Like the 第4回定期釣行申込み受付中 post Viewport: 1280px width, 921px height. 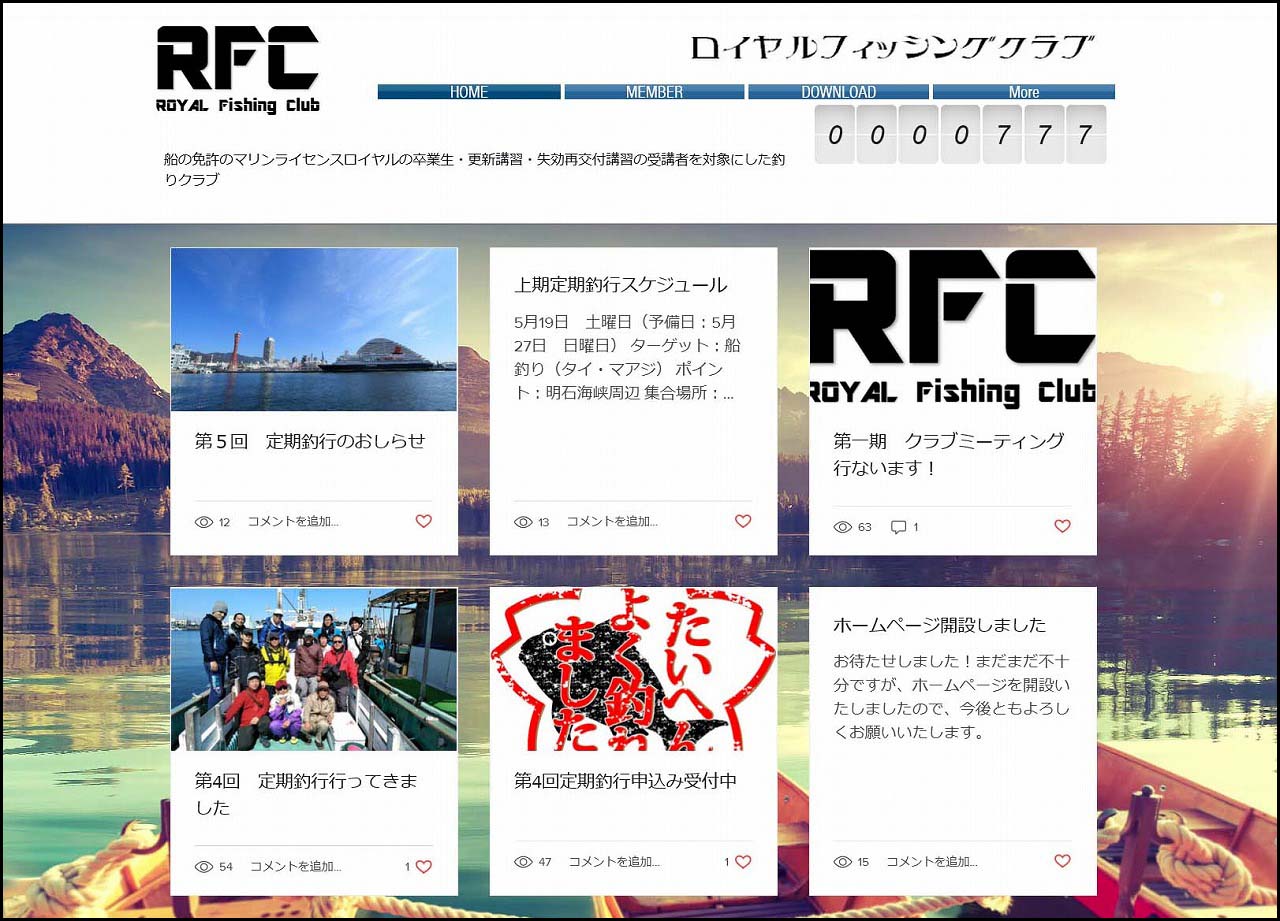(x=743, y=861)
